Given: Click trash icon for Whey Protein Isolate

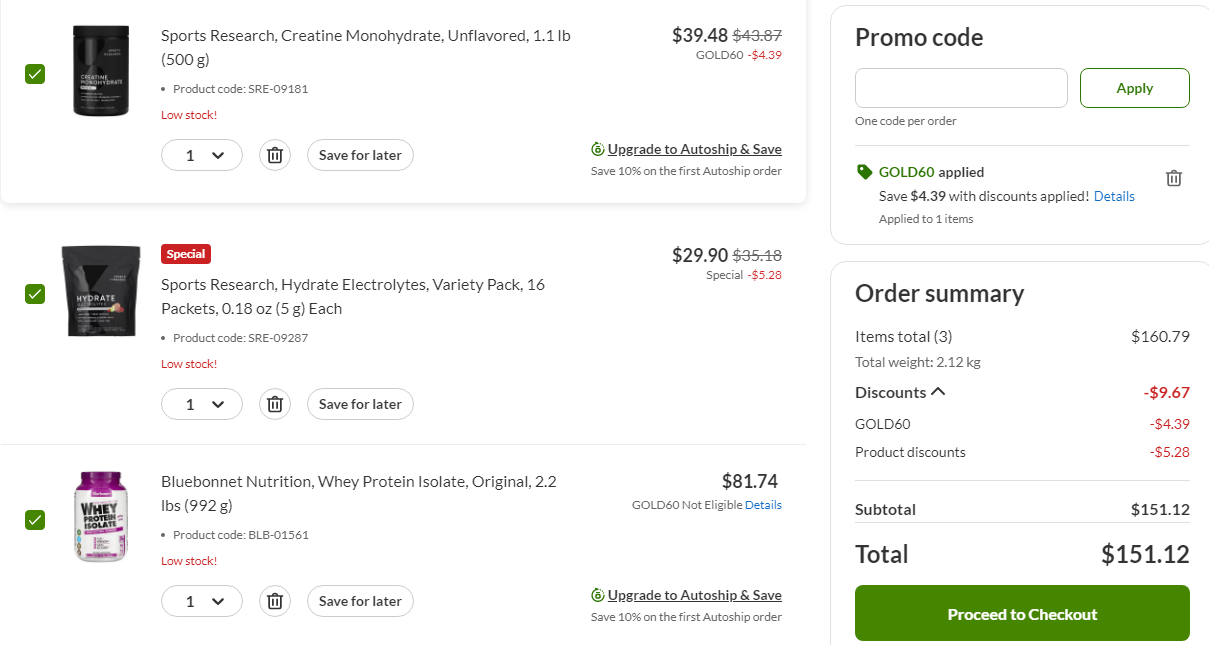Looking at the screenshot, I should [275, 601].
